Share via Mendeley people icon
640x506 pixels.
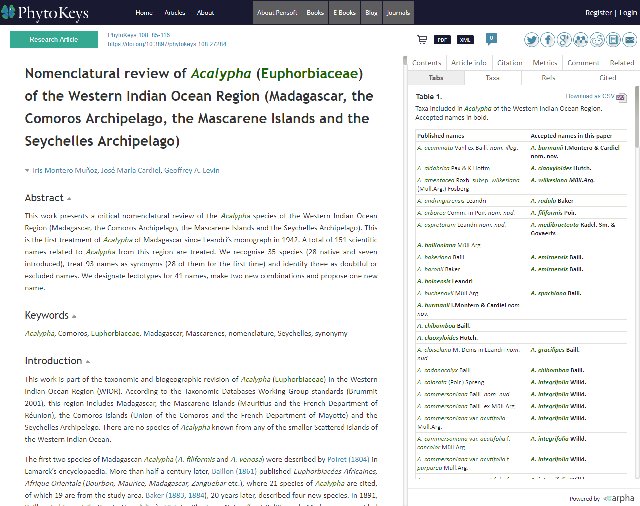[580, 40]
